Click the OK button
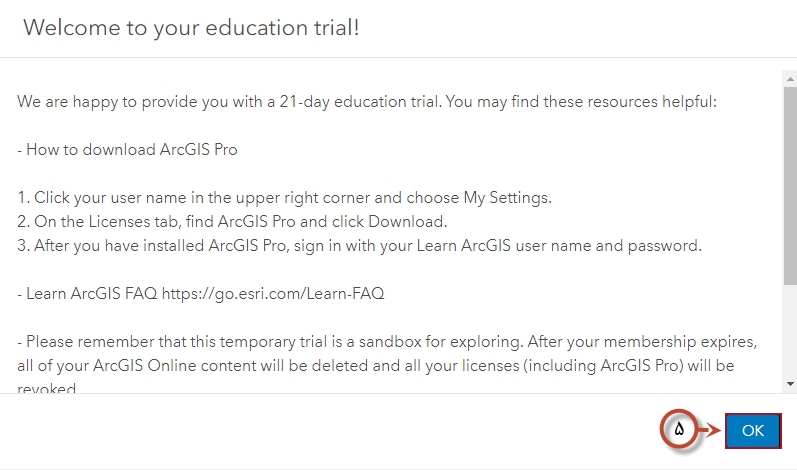The height and width of the screenshot is (470, 797). [753, 431]
